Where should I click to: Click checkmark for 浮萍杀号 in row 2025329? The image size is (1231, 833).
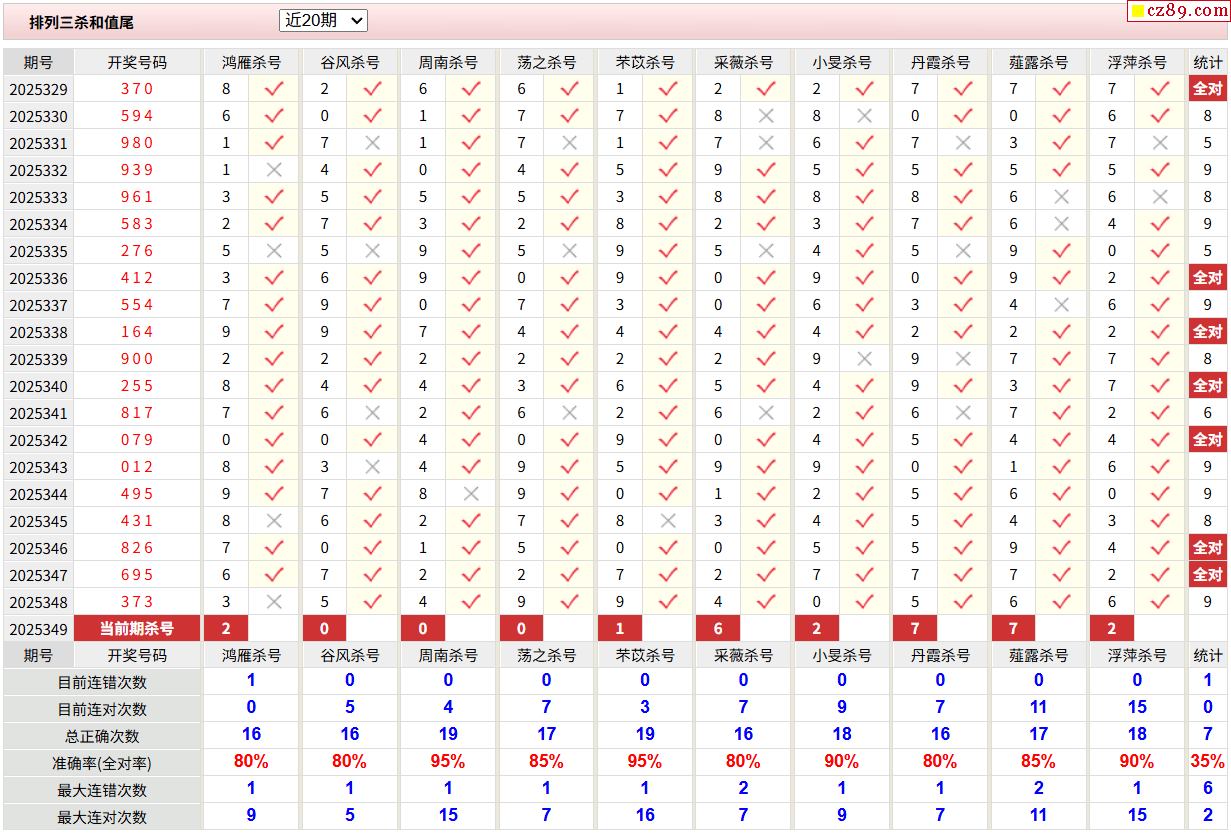pyautogui.click(x=1159, y=89)
